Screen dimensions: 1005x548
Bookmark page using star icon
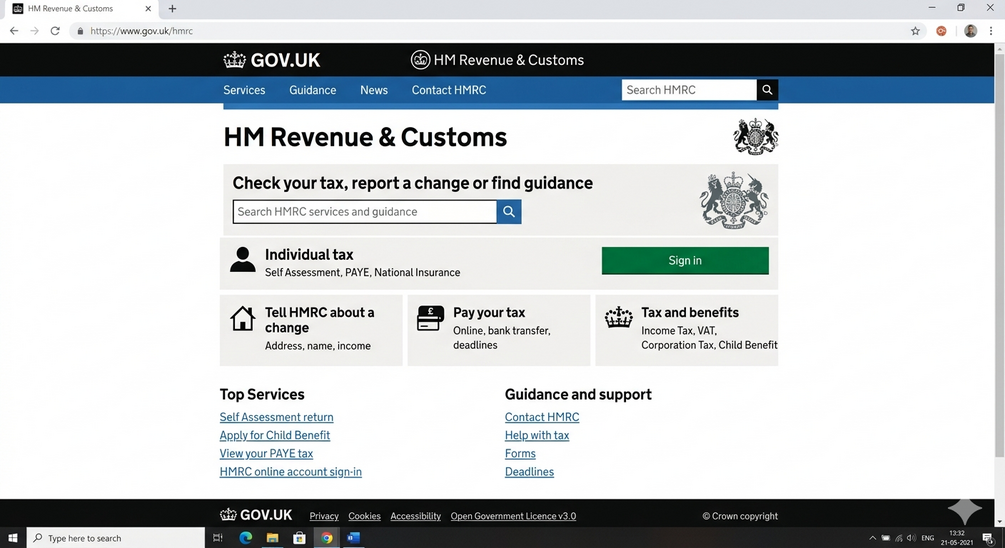click(x=915, y=31)
